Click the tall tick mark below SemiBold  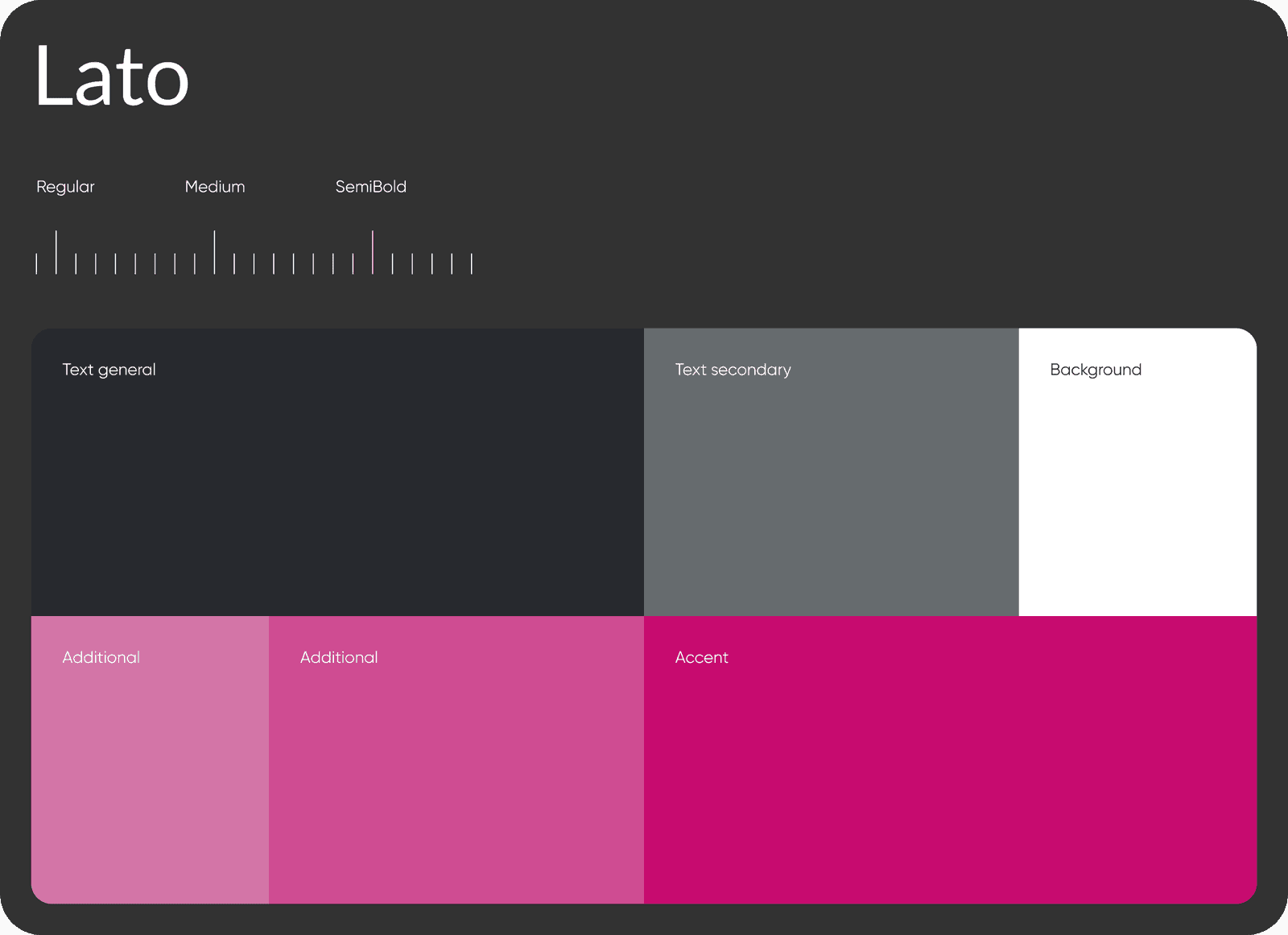(373, 252)
